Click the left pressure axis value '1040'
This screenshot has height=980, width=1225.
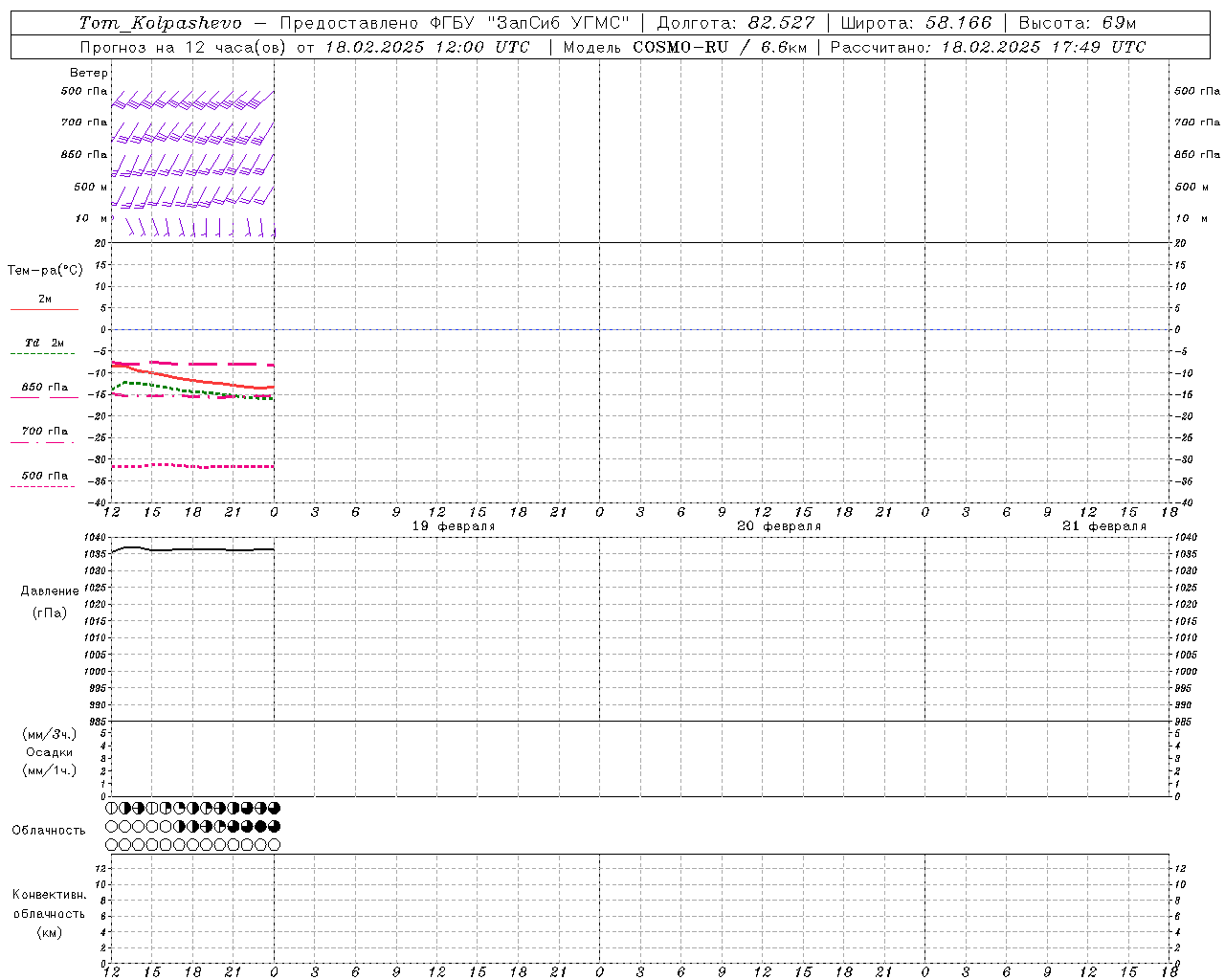coord(96,538)
